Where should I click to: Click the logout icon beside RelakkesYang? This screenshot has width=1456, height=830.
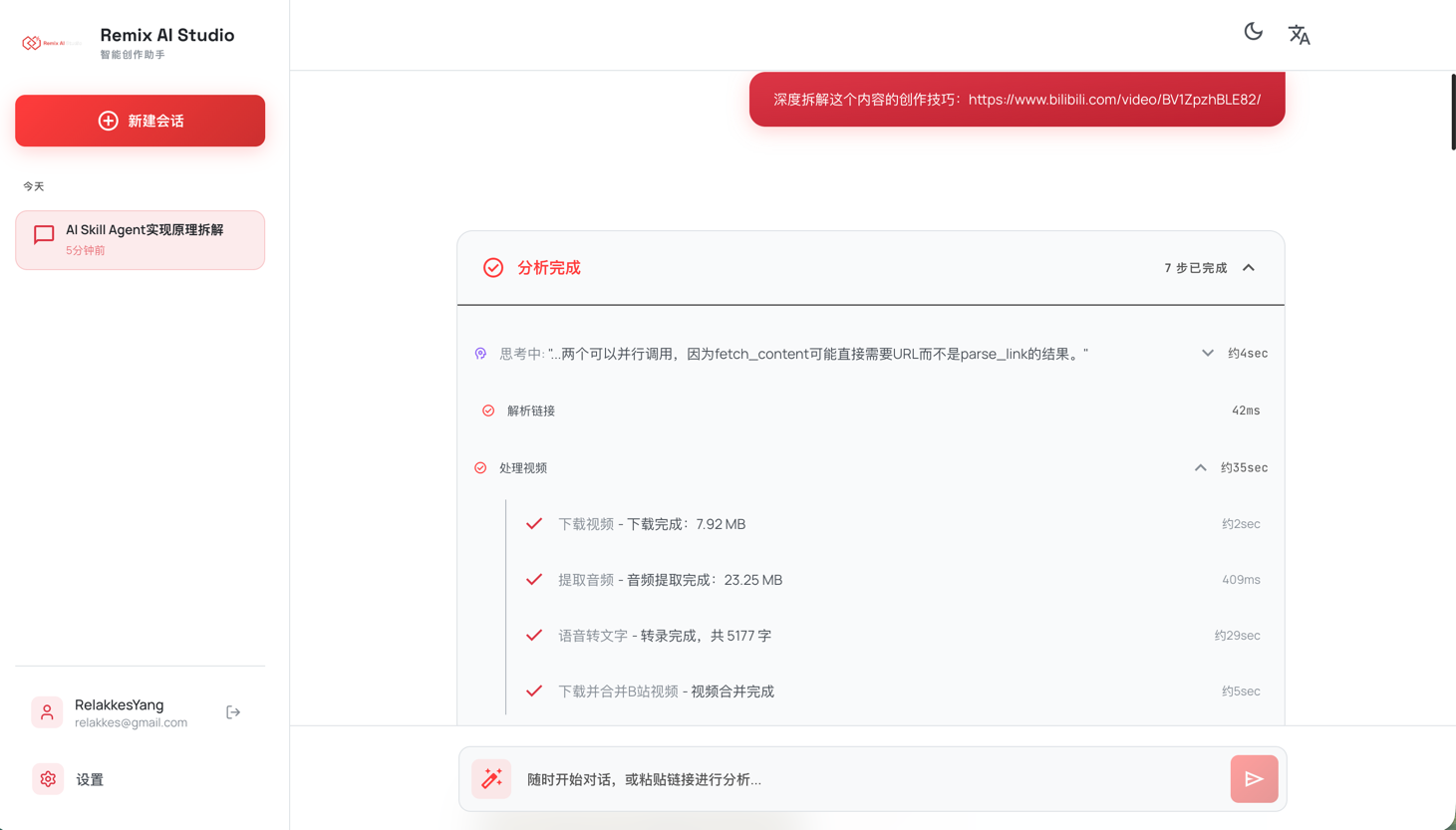[x=233, y=712]
